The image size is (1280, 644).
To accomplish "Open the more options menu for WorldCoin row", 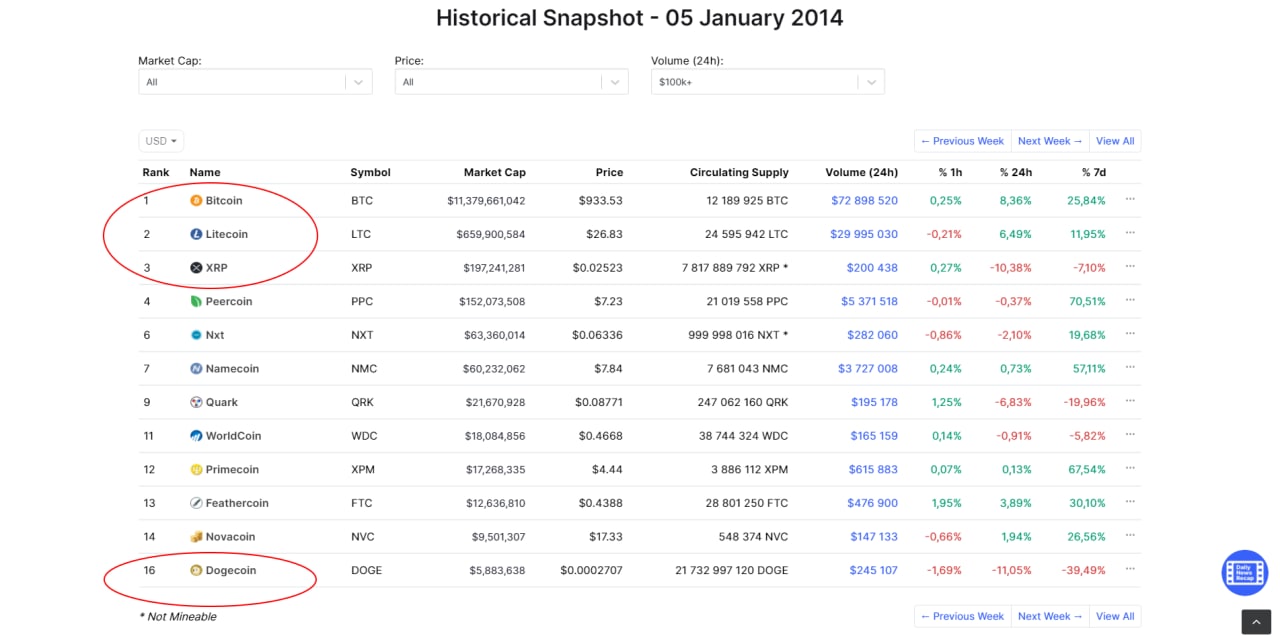I will tap(1130, 434).
